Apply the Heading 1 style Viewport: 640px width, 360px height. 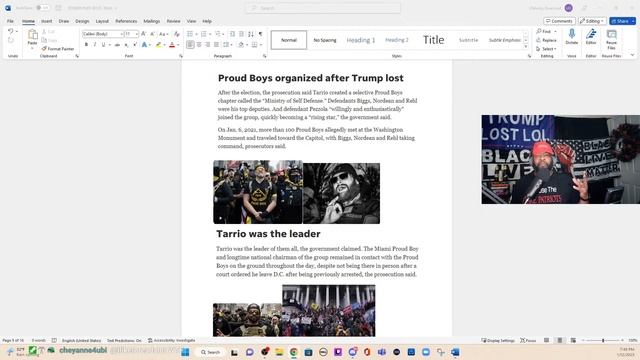361,40
